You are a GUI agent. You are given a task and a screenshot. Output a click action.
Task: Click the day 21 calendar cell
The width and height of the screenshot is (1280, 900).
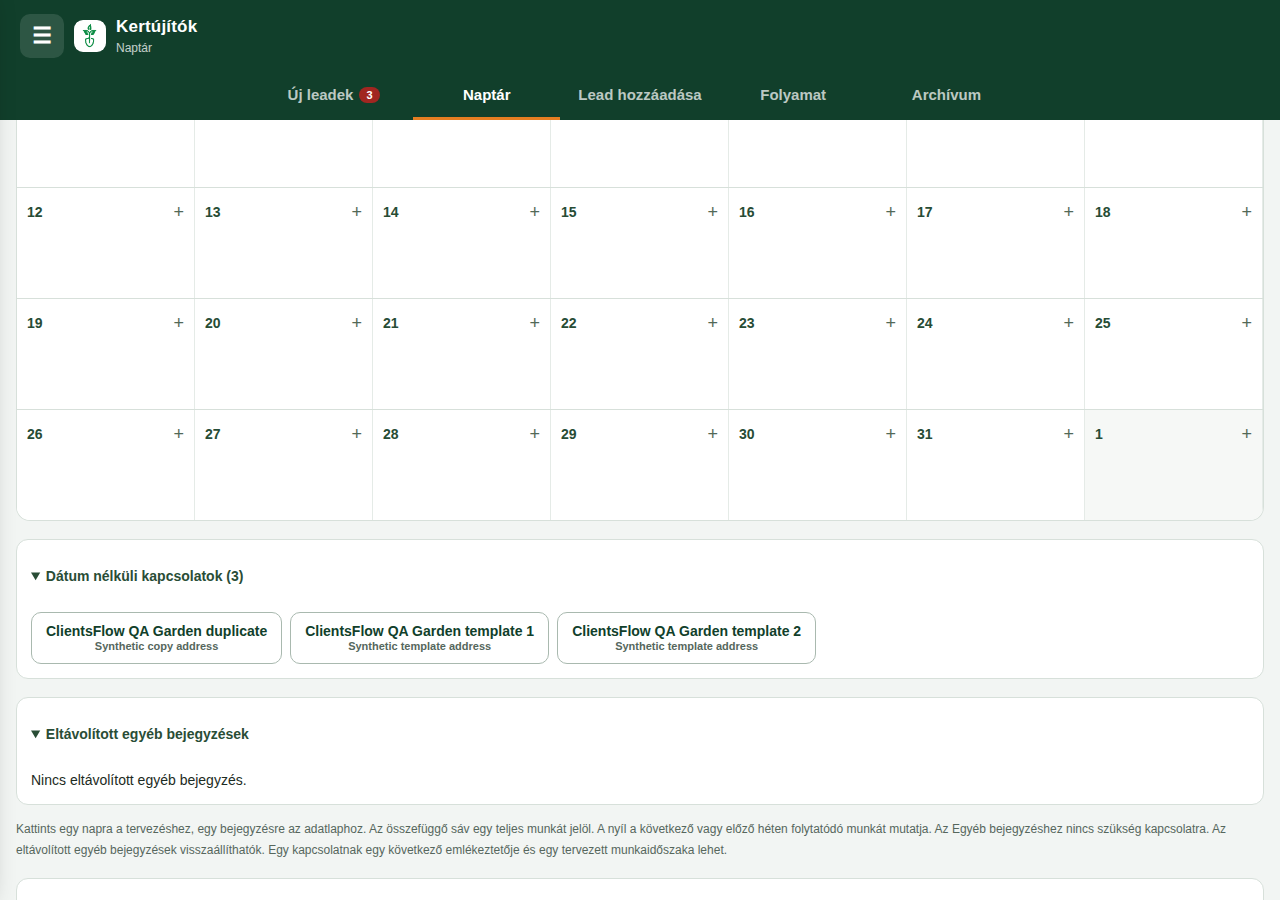coord(462,354)
